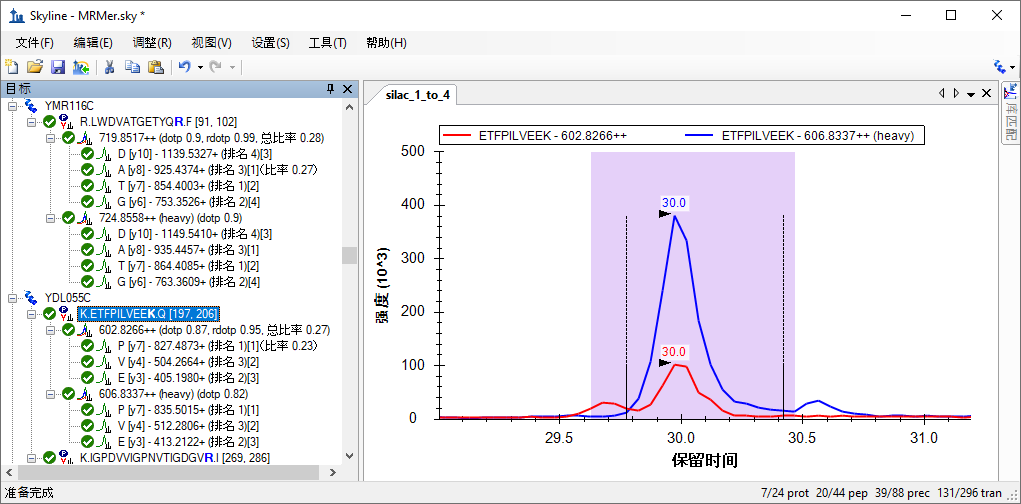The width and height of the screenshot is (1021, 504).
Task: Click green check on 719.8517++ precursor
Action: (68, 138)
